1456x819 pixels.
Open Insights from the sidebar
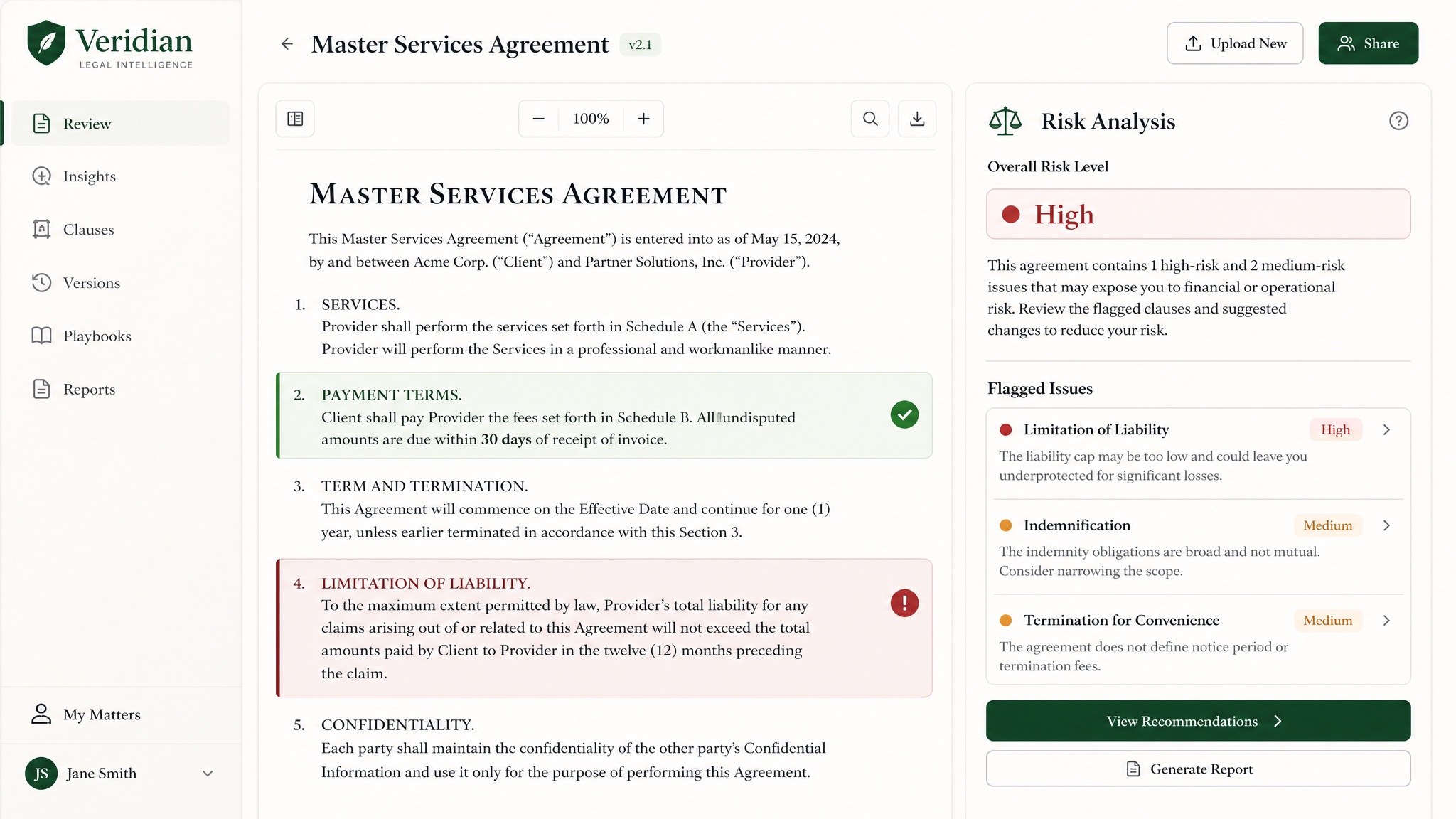(121, 176)
